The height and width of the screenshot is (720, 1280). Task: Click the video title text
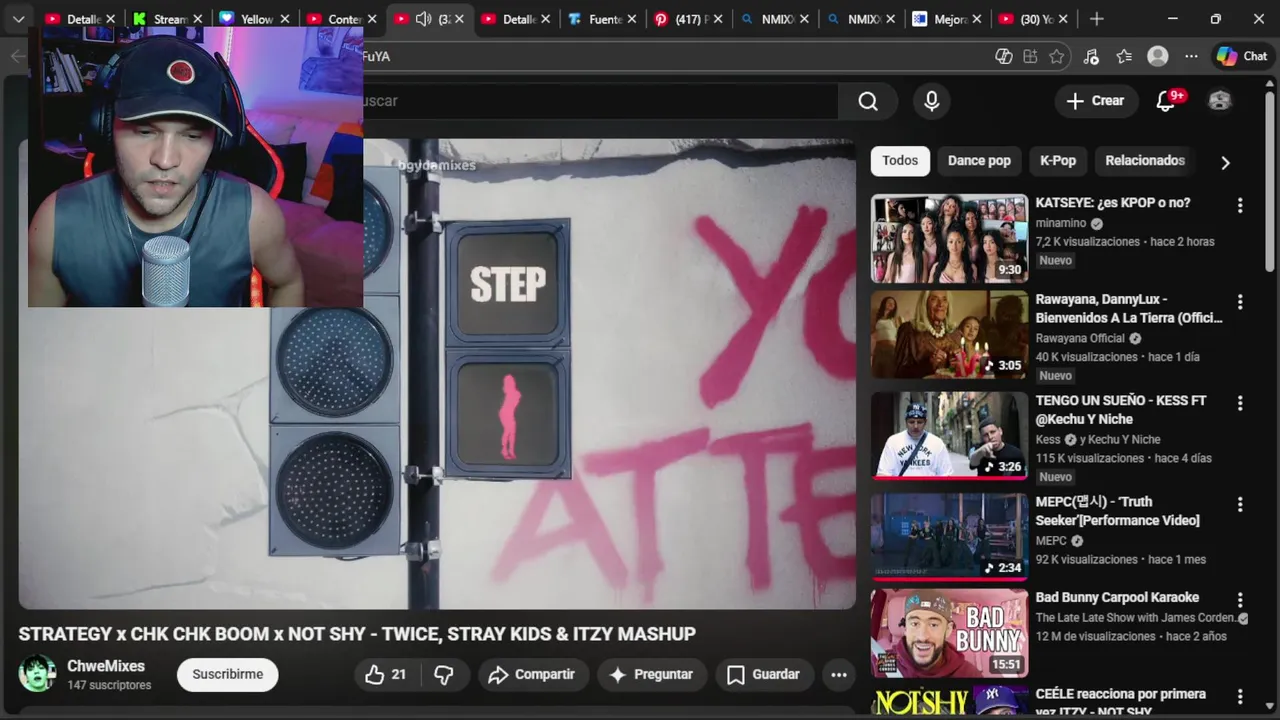coord(357,634)
